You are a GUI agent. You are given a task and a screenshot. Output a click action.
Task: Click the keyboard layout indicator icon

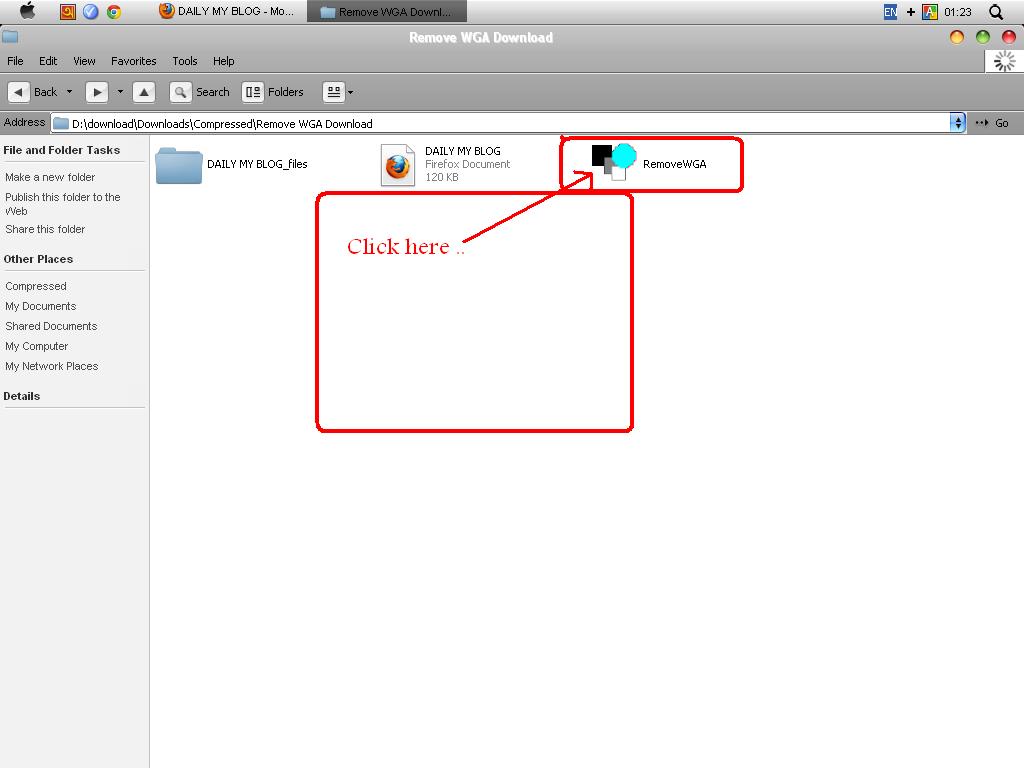(x=931, y=11)
